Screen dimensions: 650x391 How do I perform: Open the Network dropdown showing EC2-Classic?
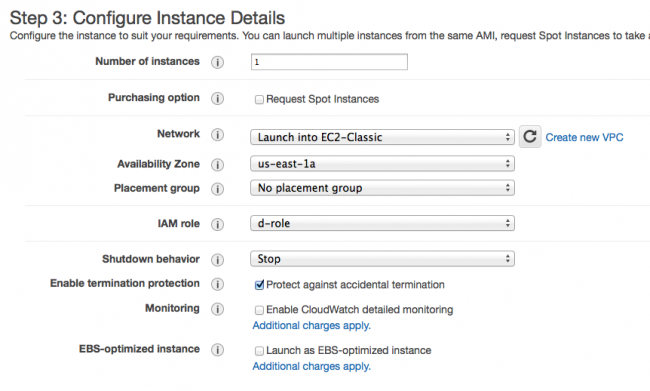point(382,137)
